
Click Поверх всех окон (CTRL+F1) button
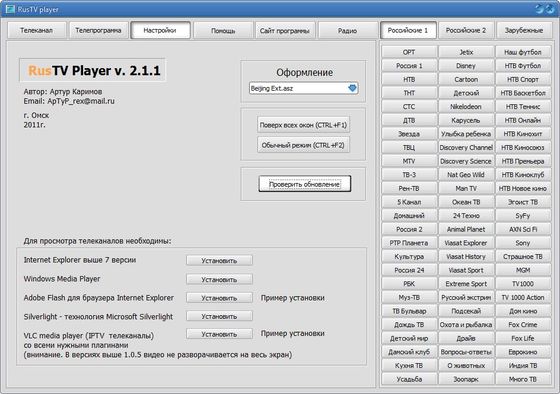point(303,125)
